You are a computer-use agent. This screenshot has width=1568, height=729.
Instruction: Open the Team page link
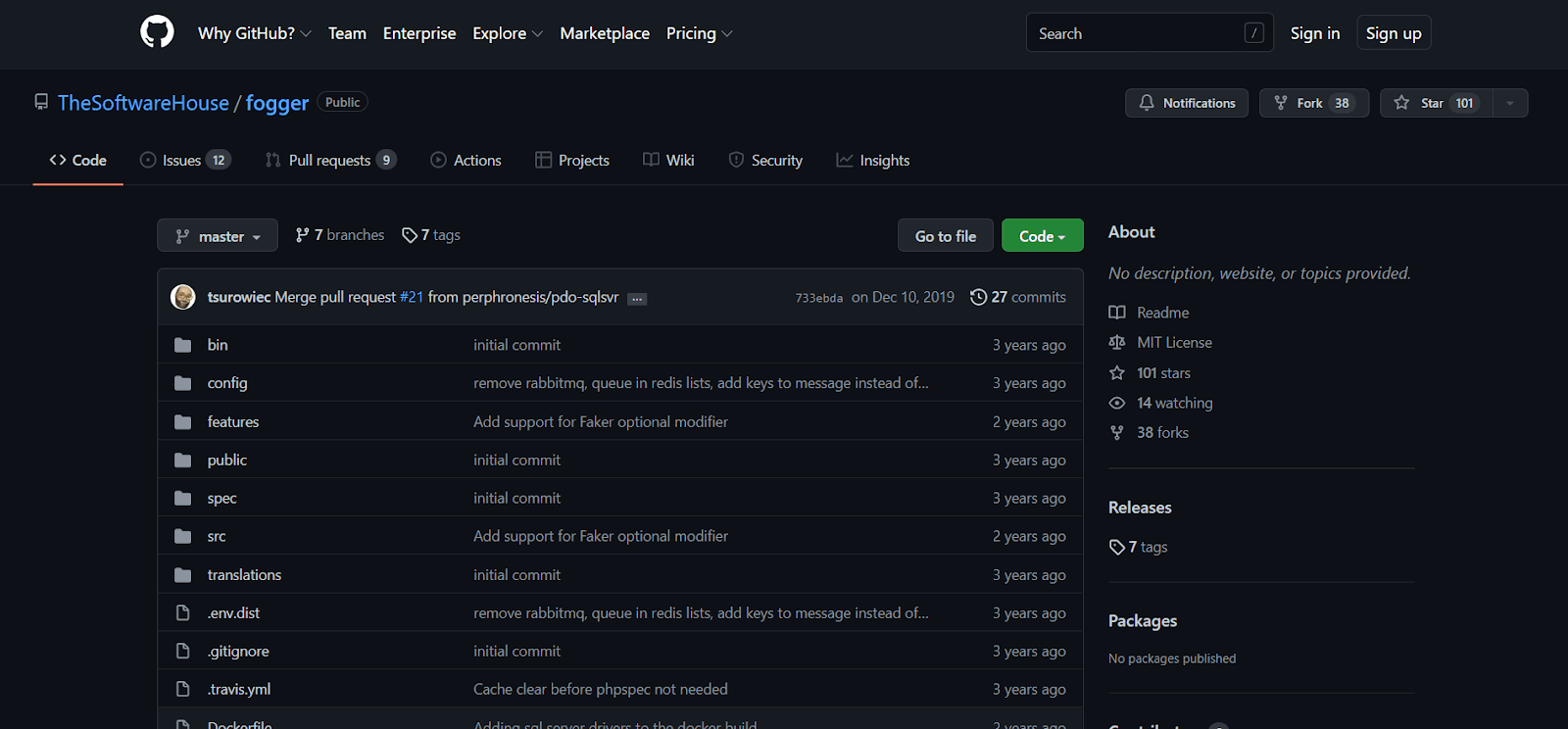coord(347,33)
